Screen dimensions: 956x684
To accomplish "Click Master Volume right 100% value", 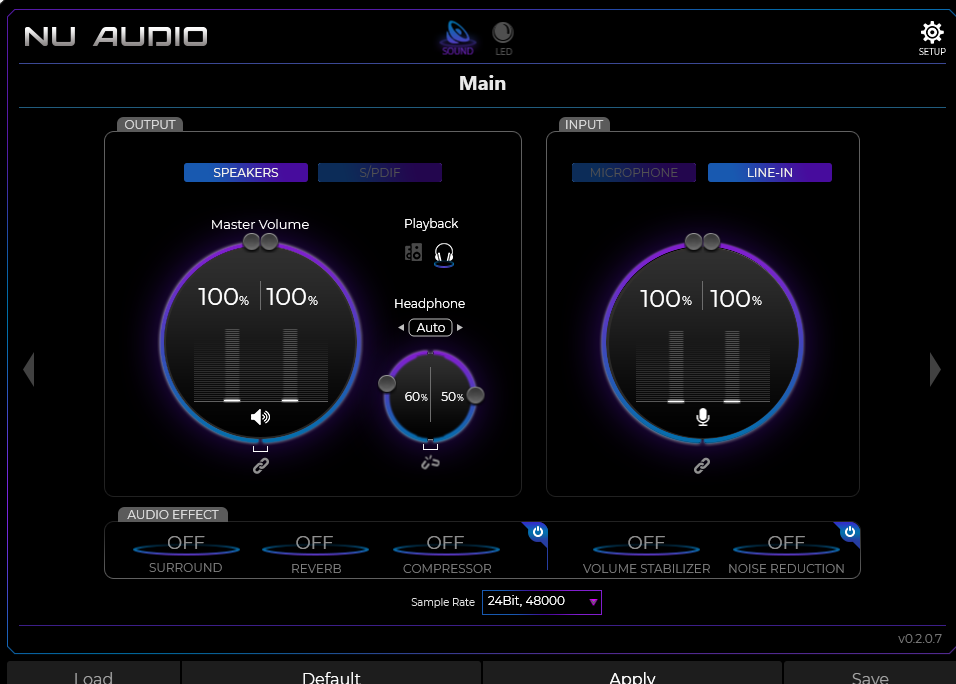I will point(292,297).
